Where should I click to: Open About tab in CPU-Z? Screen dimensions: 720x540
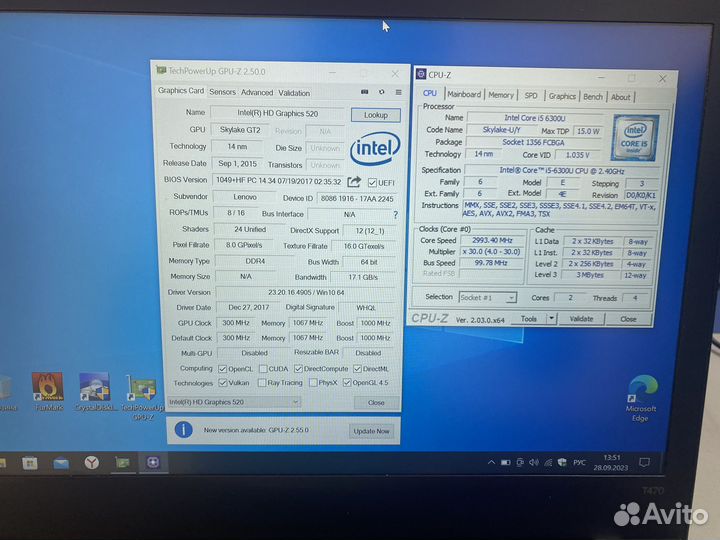click(620, 97)
